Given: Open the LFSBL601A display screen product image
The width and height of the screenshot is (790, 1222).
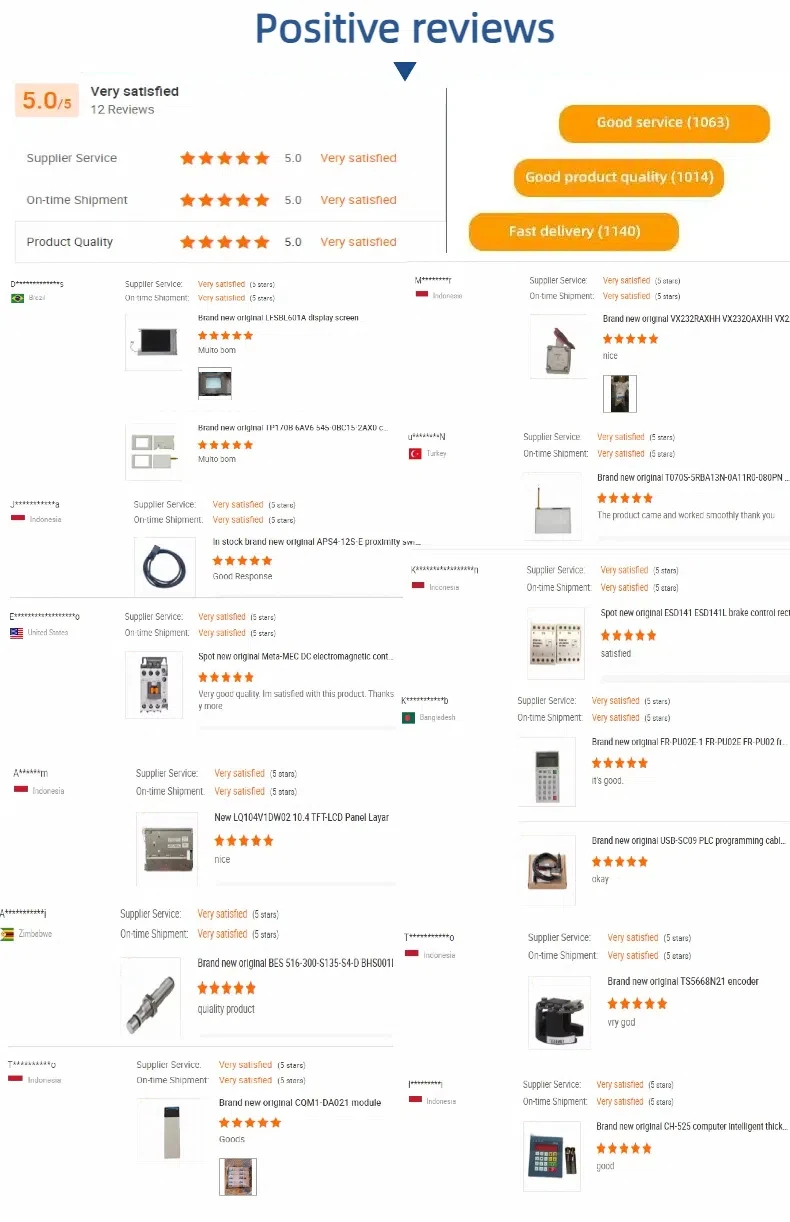Looking at the screenshot, I should (x=154, y=342).
